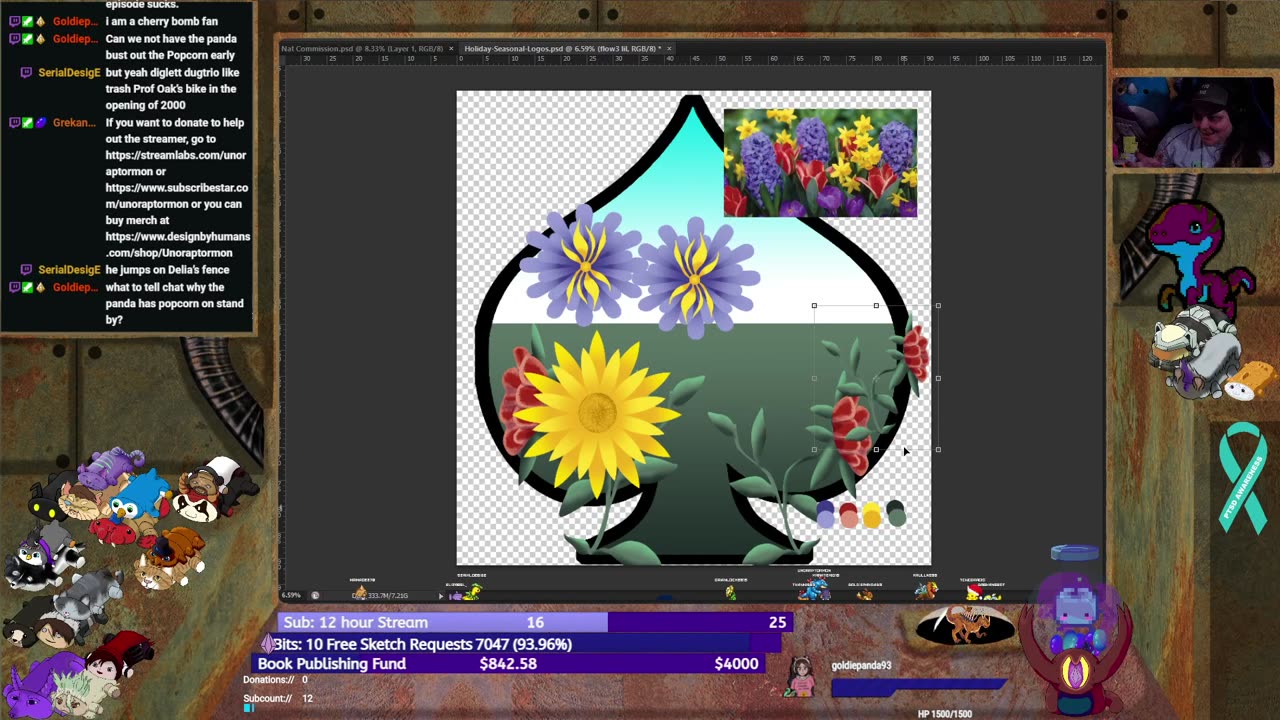Click the Goldiep name beside "cherry bomb fan"

75,22
